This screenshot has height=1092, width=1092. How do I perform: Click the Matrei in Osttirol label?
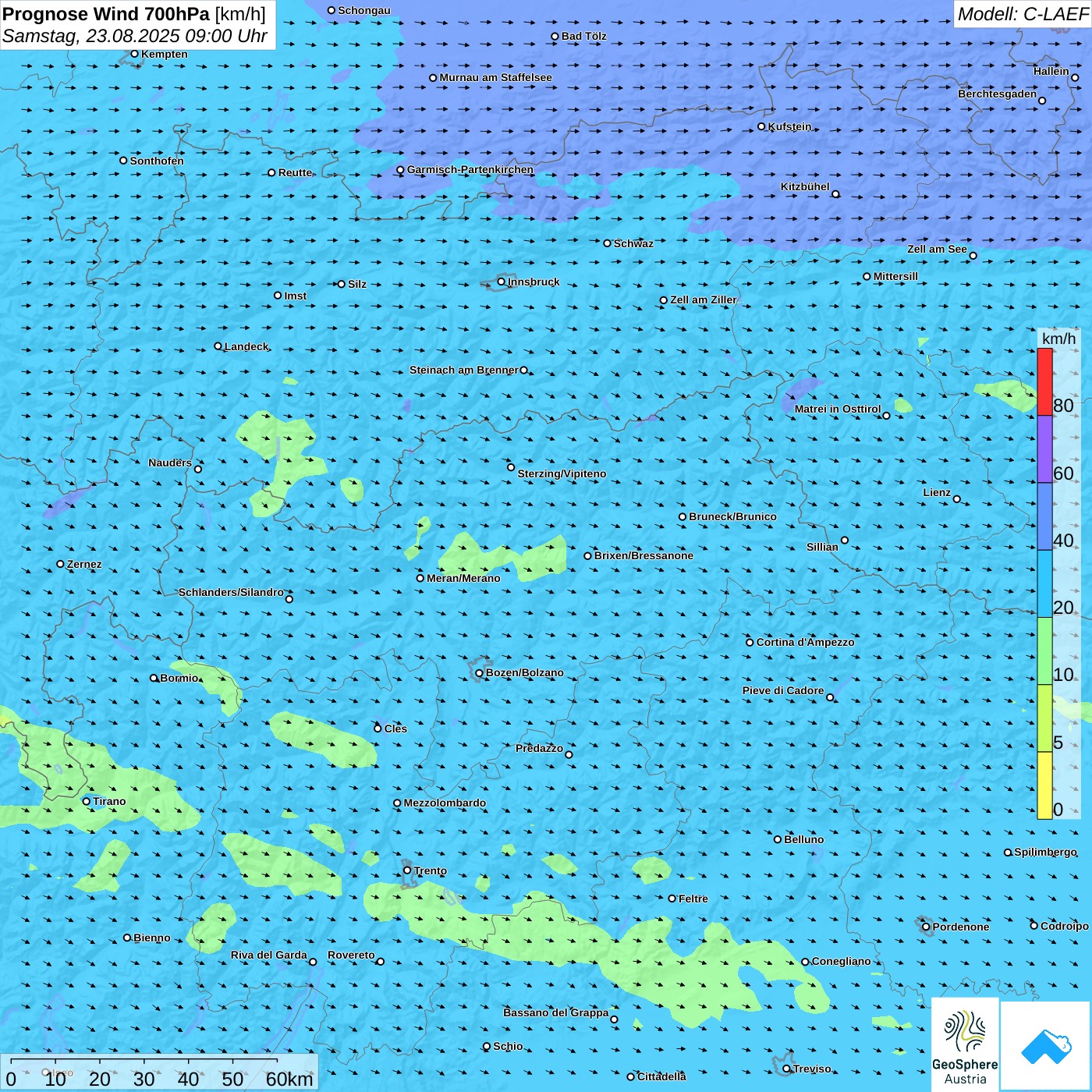tap(838, 409)
